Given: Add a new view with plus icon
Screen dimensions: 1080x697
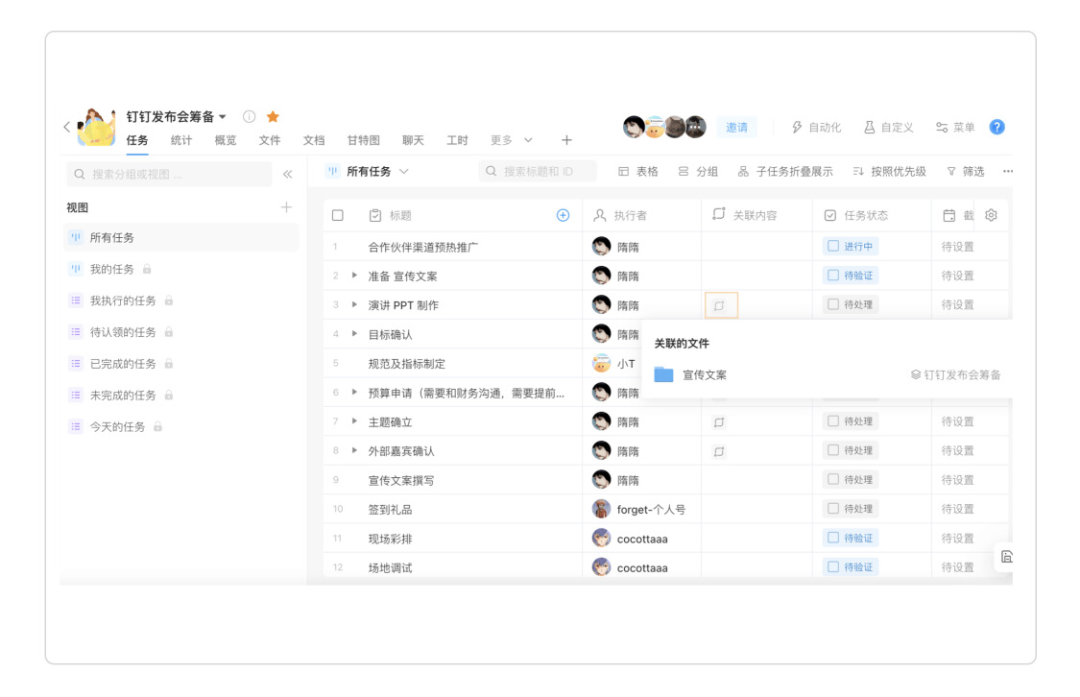Looking at the screenshot, I should coord(286,207).
